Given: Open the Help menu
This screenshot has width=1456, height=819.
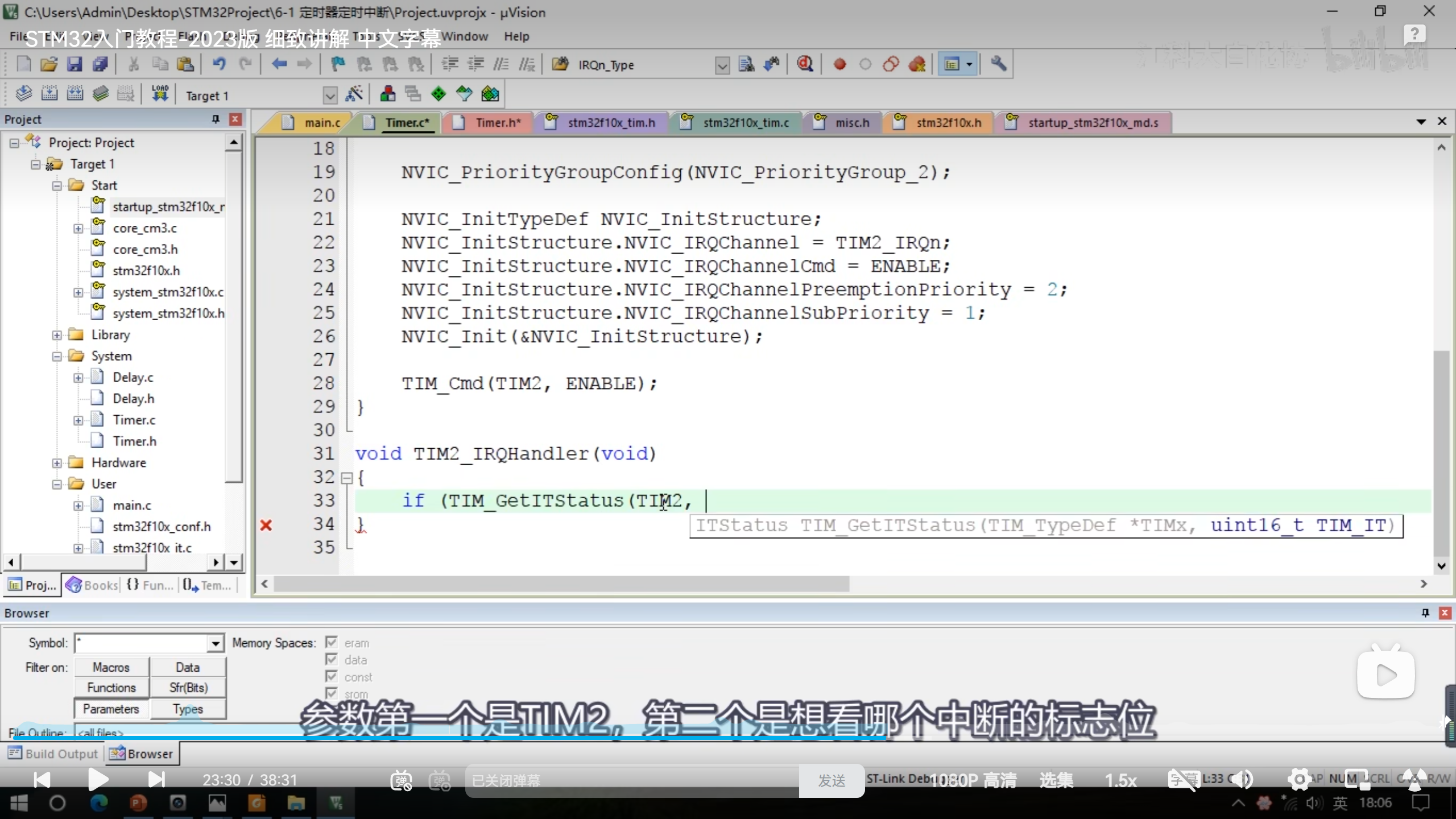Looking at the screenshot, I should pos(516,36).
